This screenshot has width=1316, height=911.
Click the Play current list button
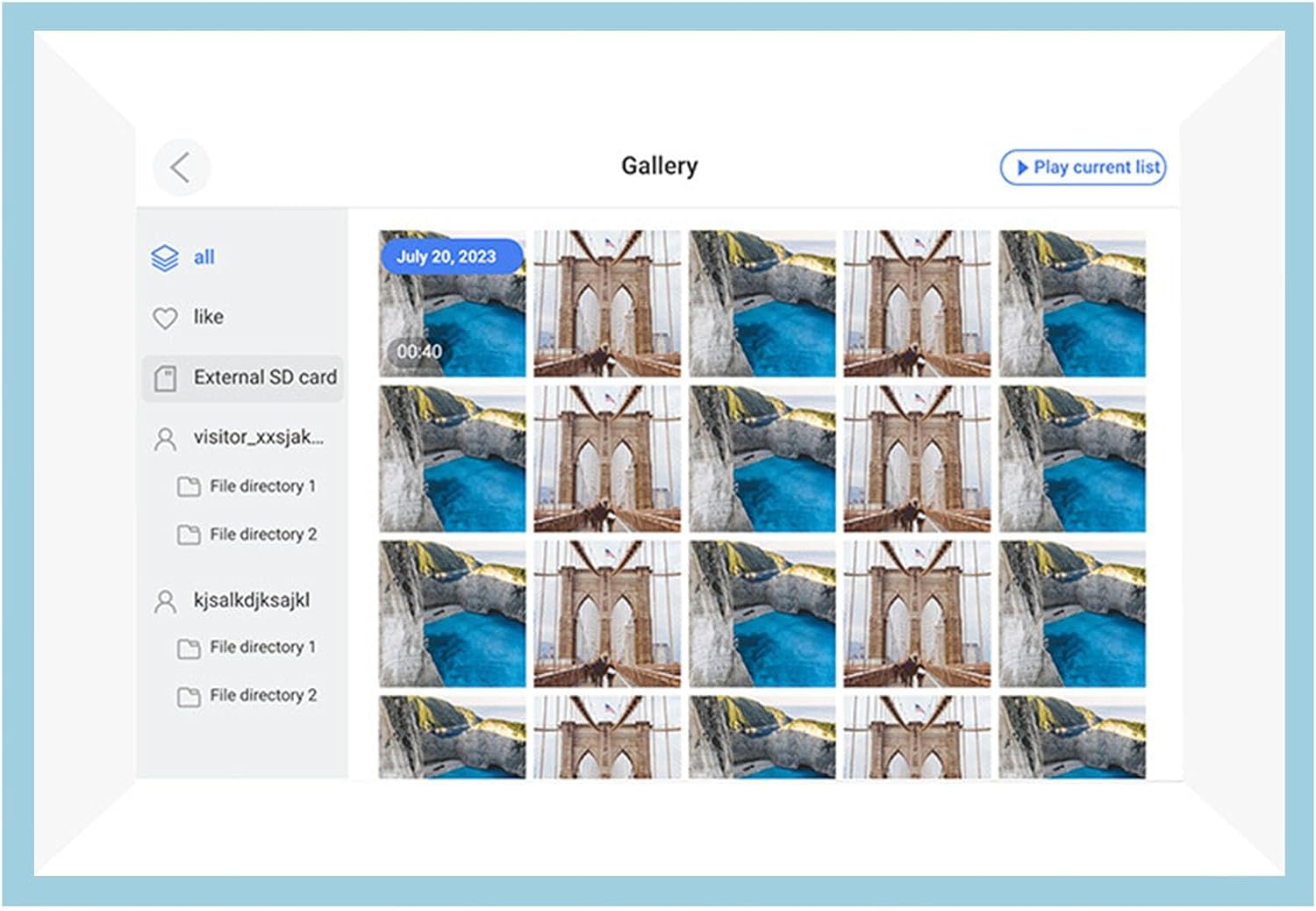(x=1083, y=167)
